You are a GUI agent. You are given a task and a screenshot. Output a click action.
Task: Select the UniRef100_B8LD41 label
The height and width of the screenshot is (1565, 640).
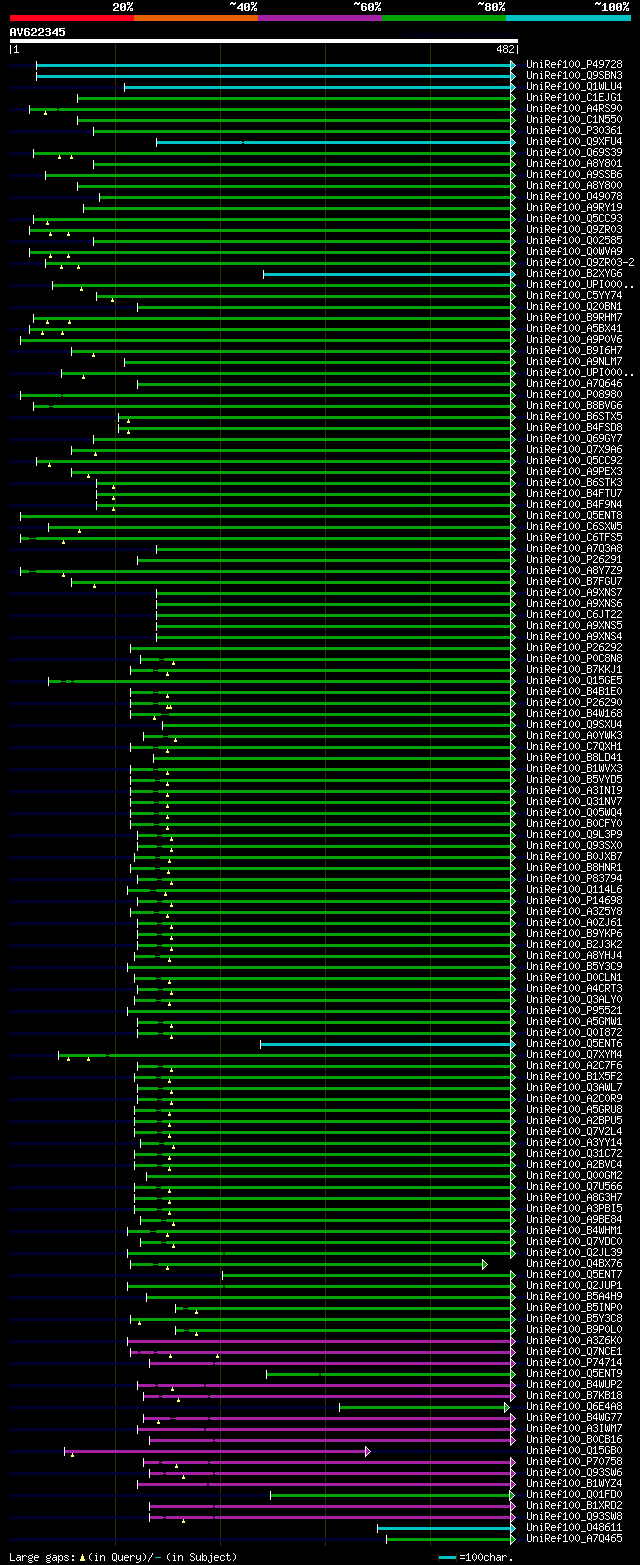pyautogui.click(x=574, y=758)
